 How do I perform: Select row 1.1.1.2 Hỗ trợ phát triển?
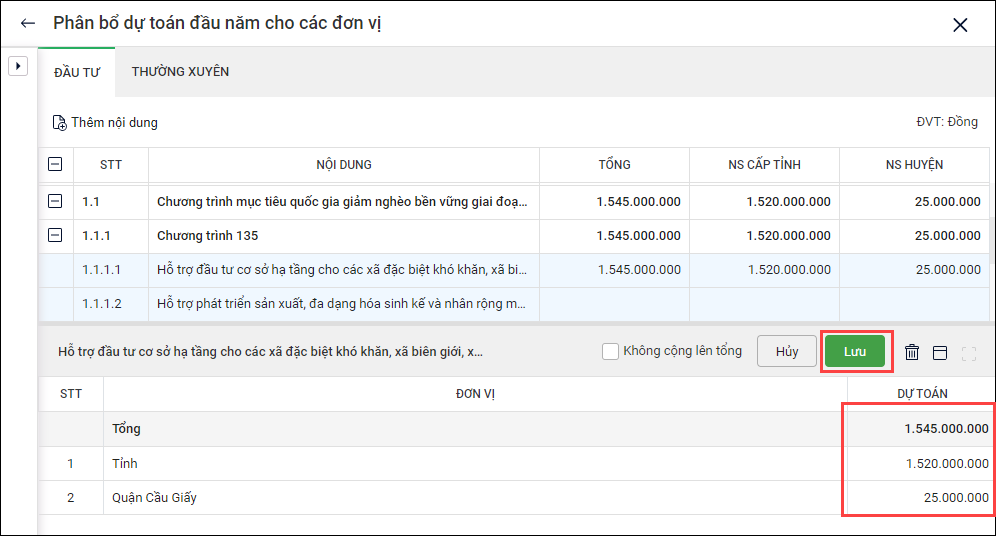click(x=340, y=304)
